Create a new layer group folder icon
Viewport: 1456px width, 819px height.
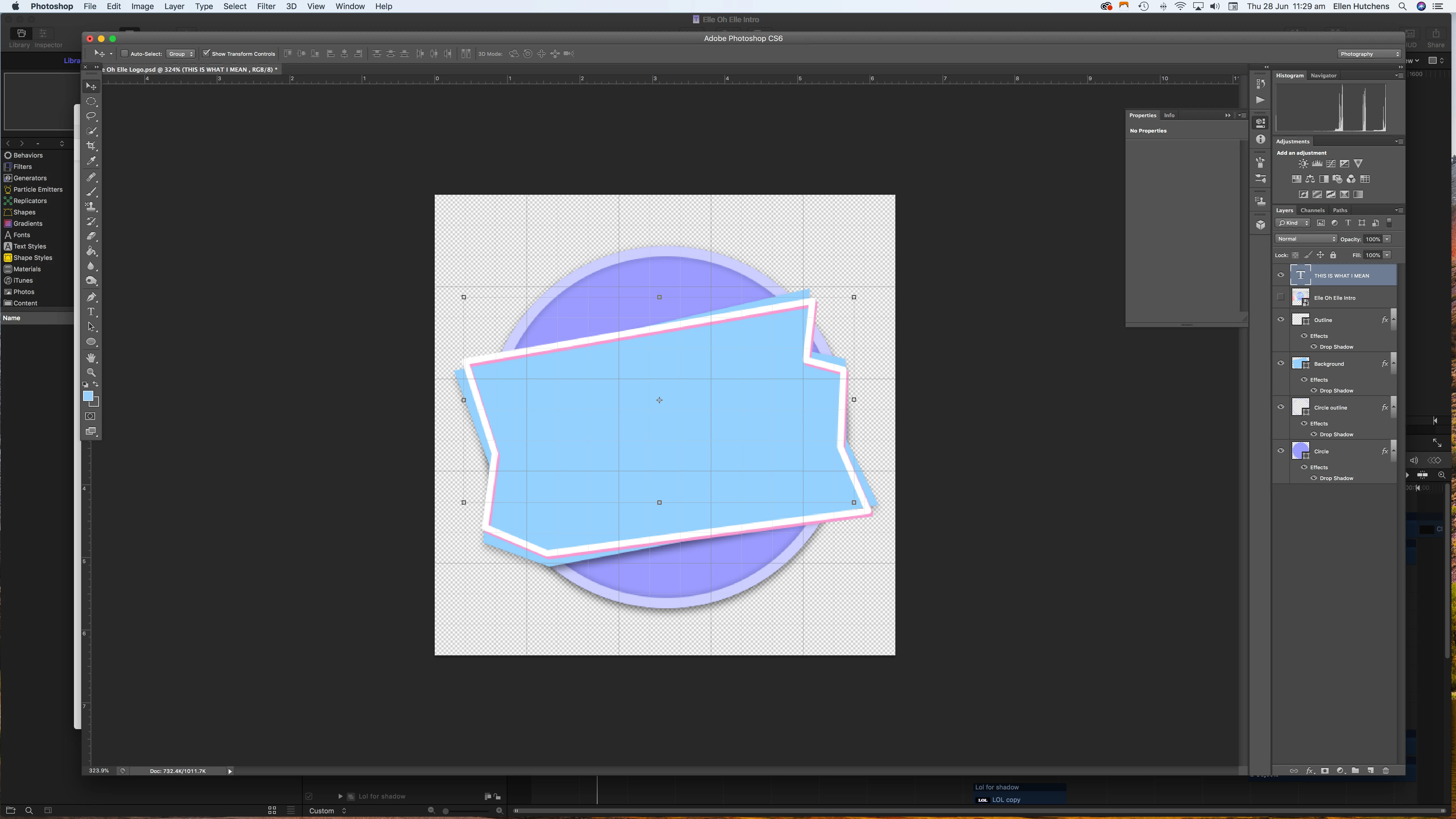[x=1355, y=771]
